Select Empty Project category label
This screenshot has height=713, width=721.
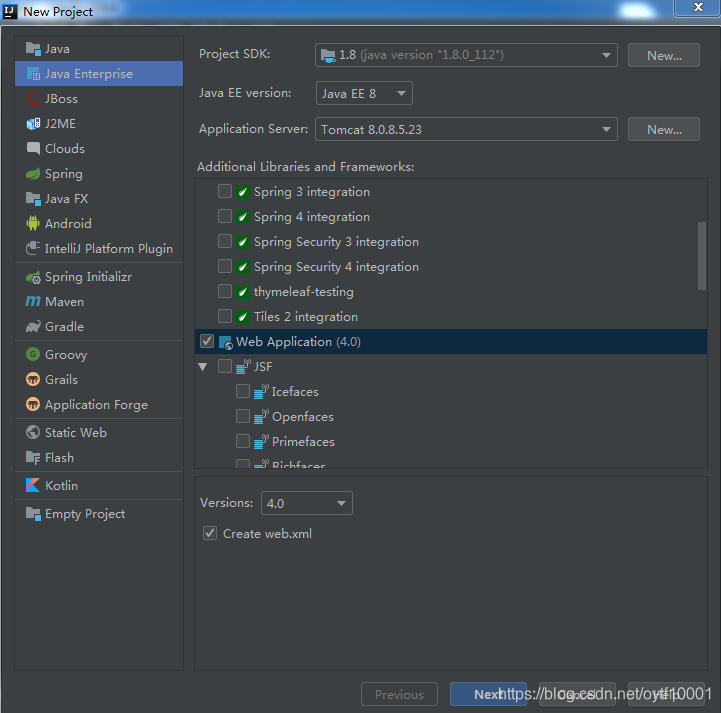coord(85,514)
